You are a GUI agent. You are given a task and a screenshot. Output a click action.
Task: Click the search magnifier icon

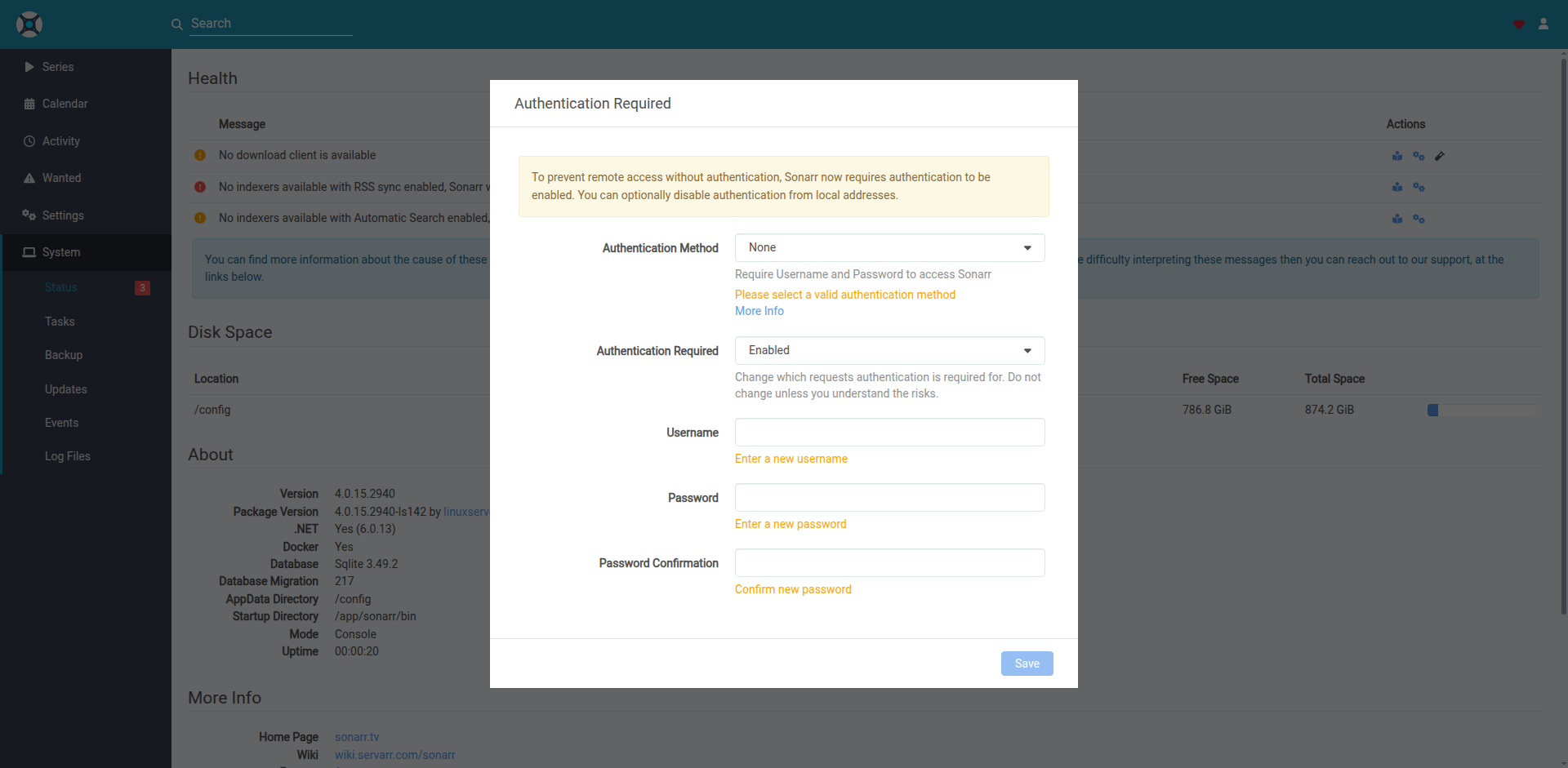coord(176,24)
